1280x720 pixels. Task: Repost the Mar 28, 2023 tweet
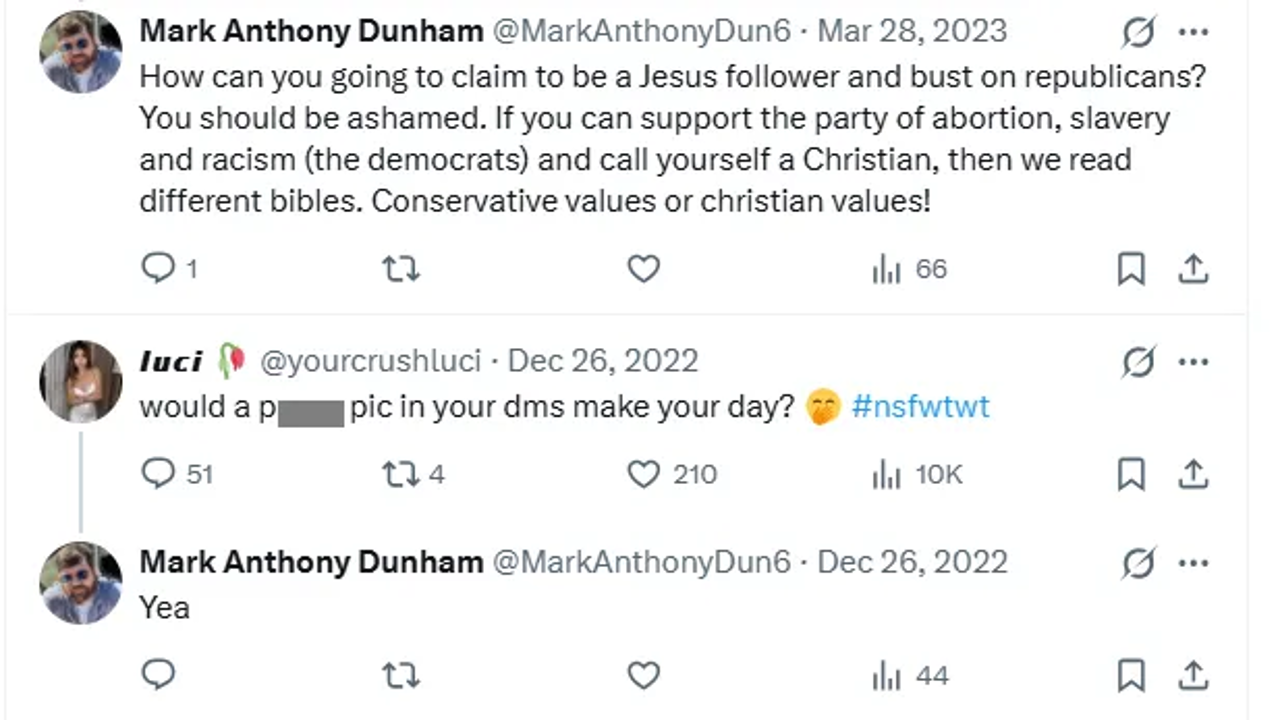401,268
